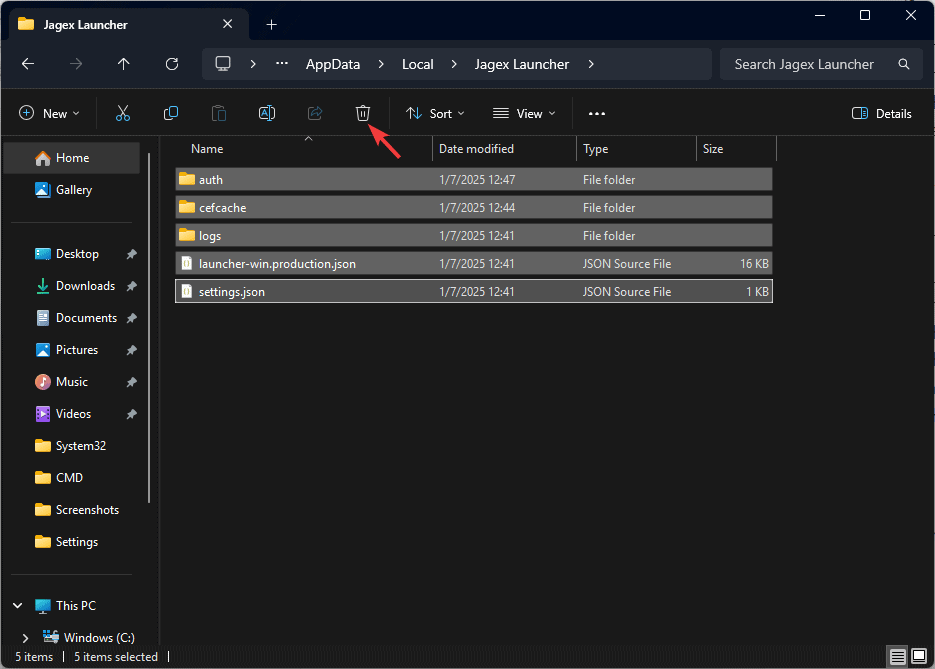Viewport: 935px width, 669px height.
Task: Click the logs folder icon
Action: pyautogui.click(x=187, y=235)
